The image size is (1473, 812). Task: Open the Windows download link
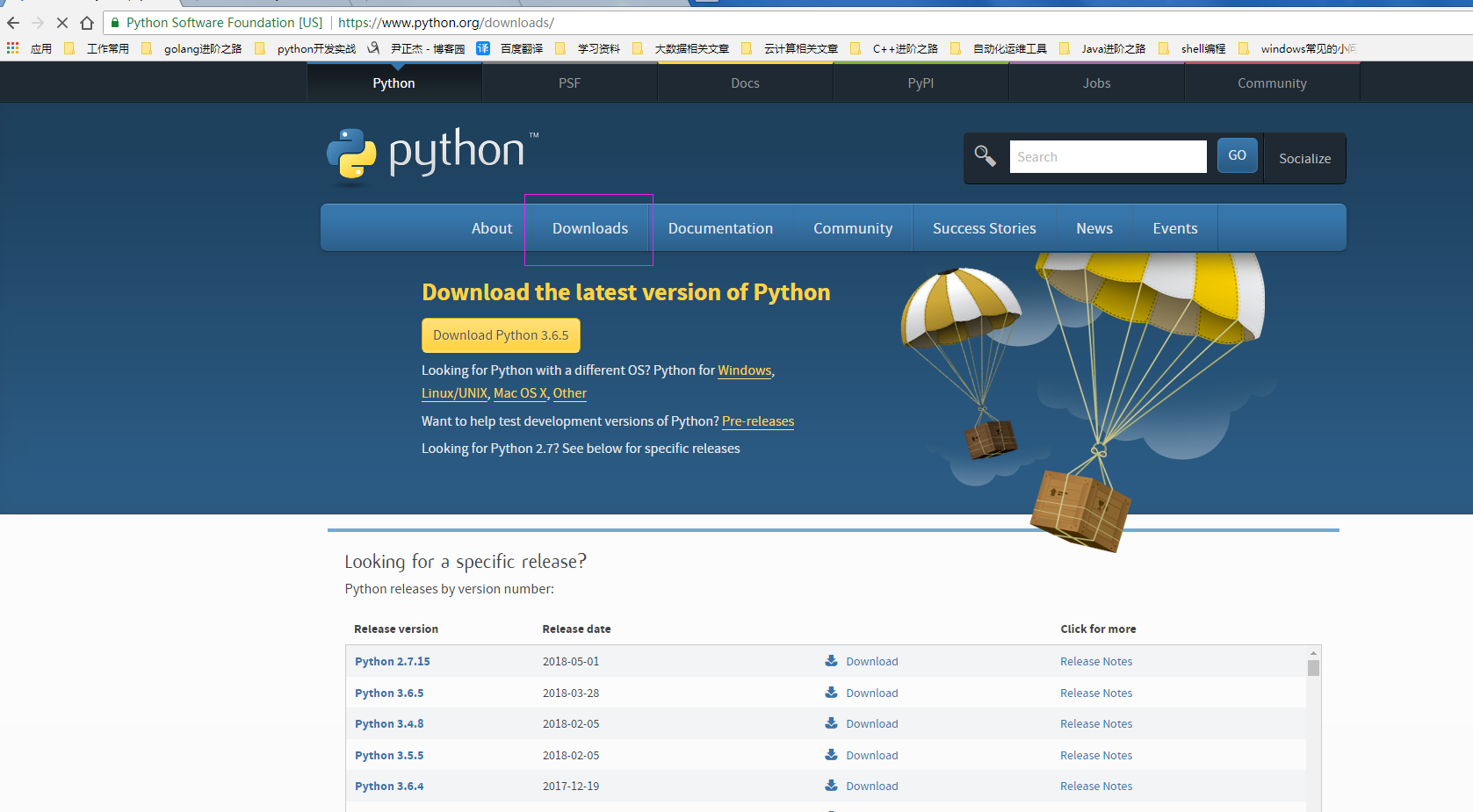[744, 370]
